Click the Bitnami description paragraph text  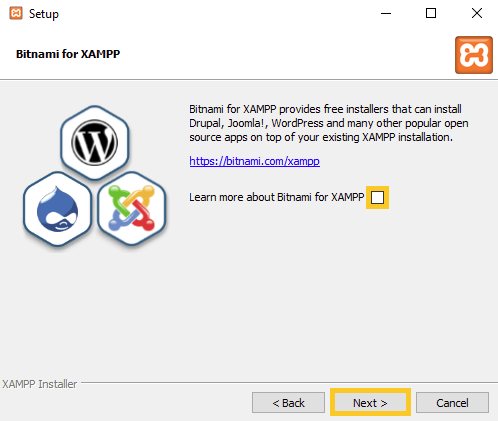329,123
